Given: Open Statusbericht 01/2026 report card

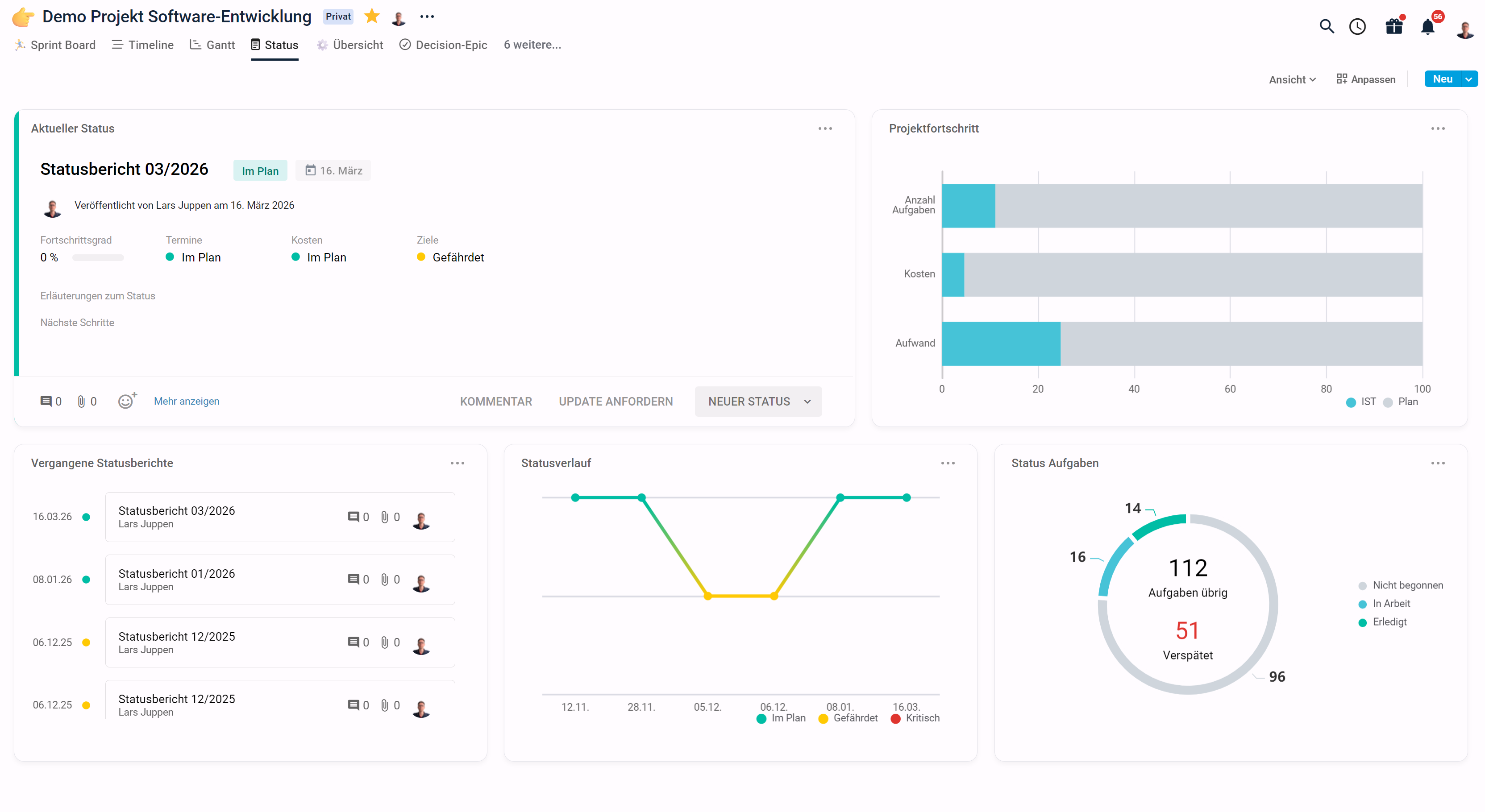Looking at the screenshot, I should pos(280,580).
